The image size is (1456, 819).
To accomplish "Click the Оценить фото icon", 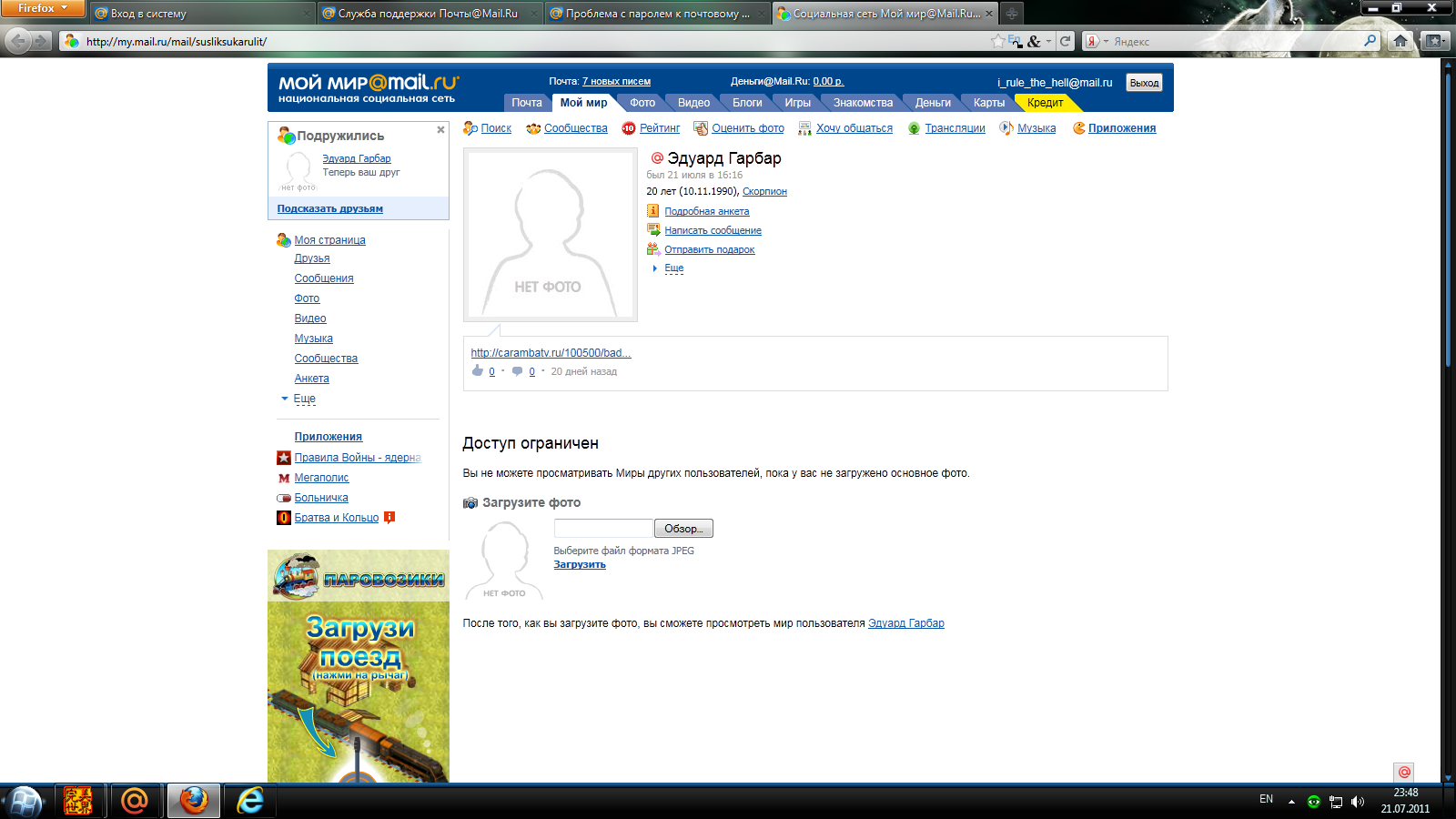I will pyautogui.click(x=701, y=128).
